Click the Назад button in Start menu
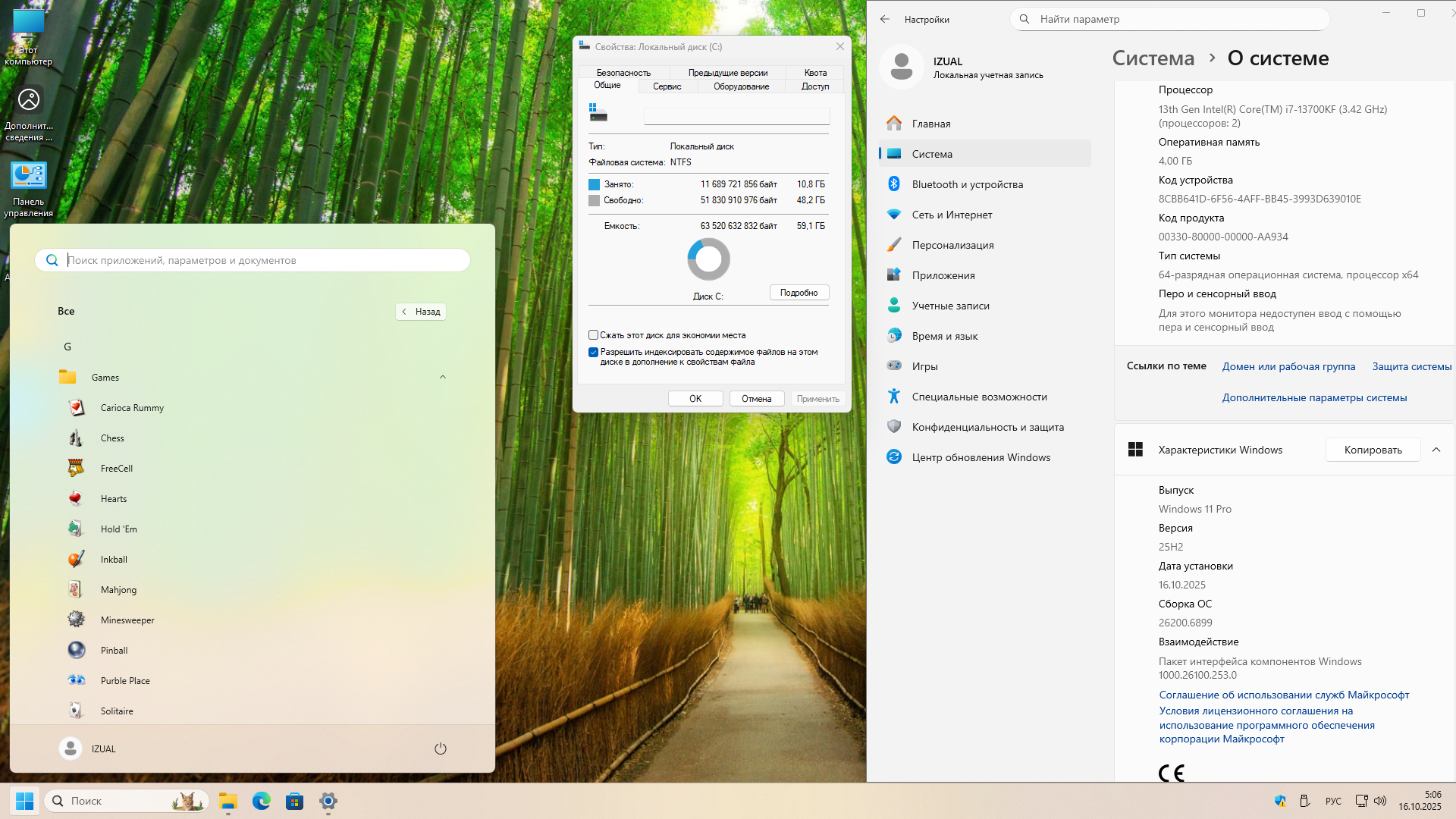1456x819 pixels. (421, 312)
